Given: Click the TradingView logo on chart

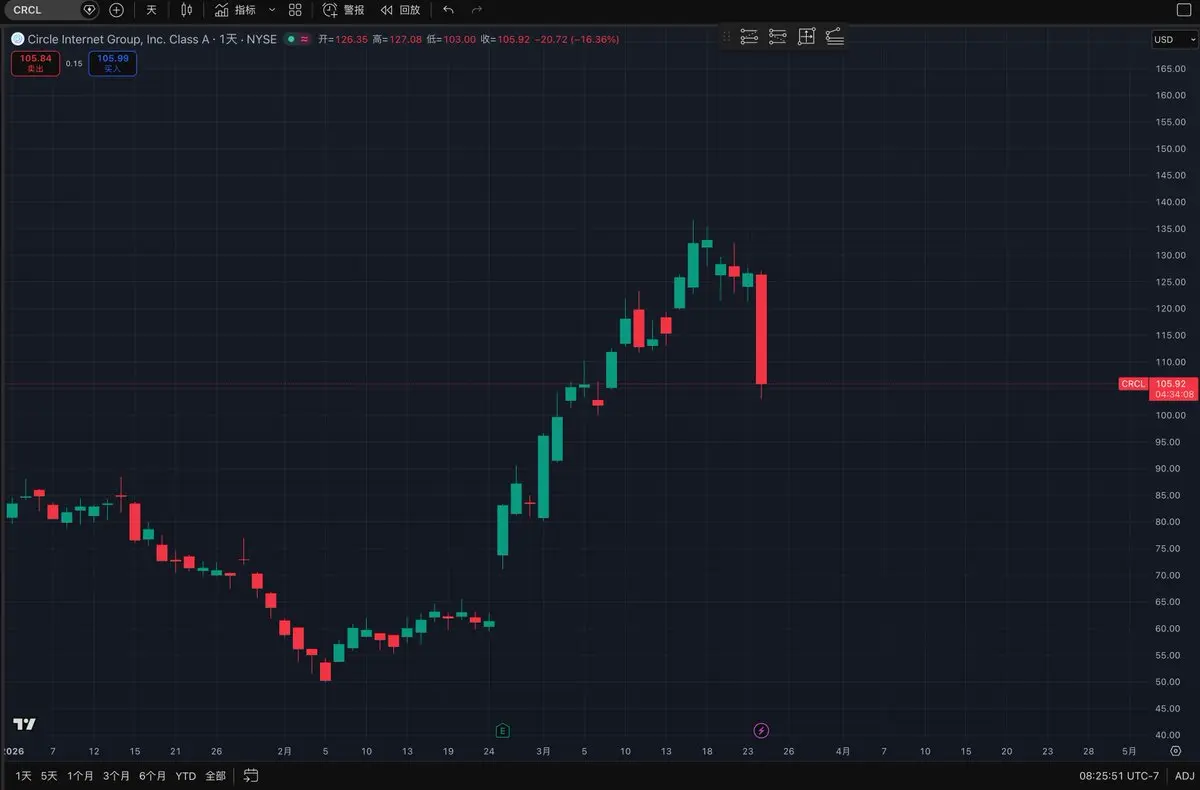Looking at the screenshot, I should [x=25, y=724].
